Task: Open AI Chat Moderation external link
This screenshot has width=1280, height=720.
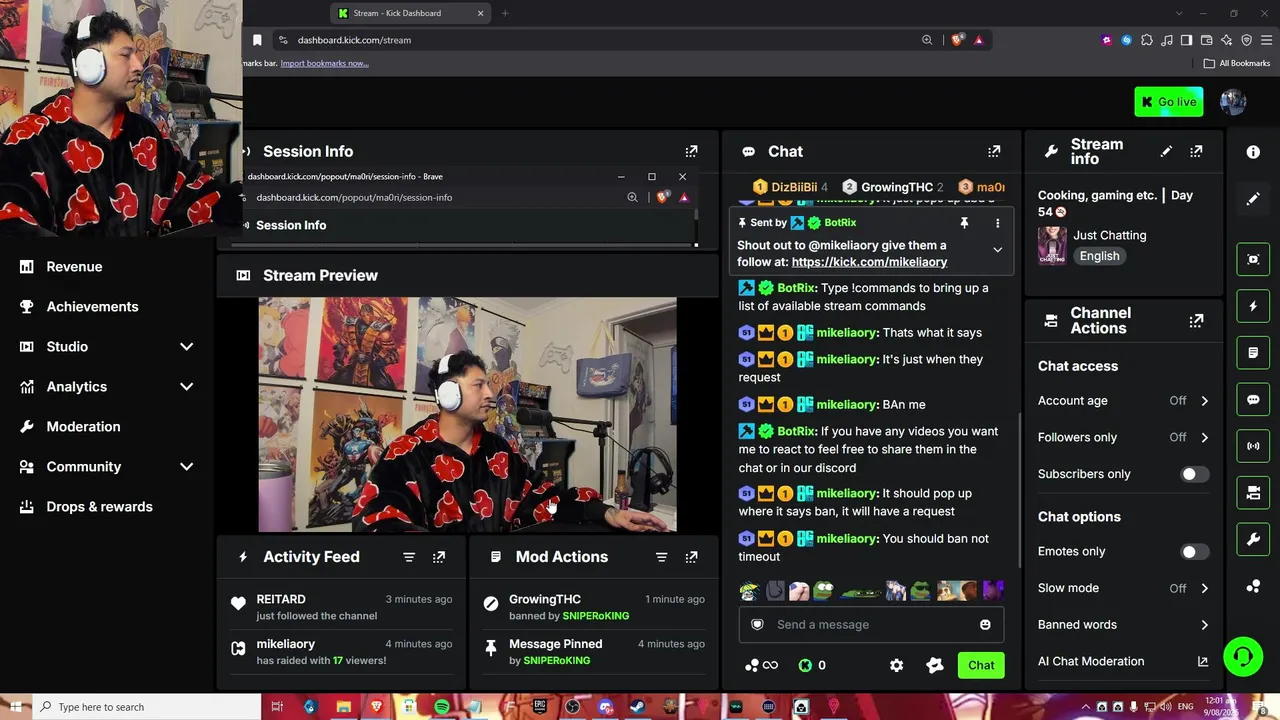Action: coord(1203,661)
